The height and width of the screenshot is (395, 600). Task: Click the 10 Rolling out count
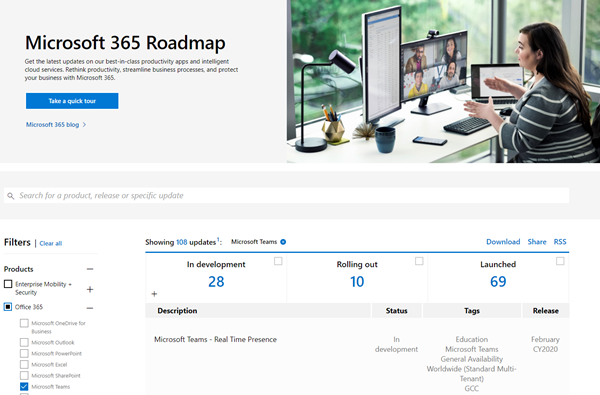pyautogui.click(x=357, y=282)
